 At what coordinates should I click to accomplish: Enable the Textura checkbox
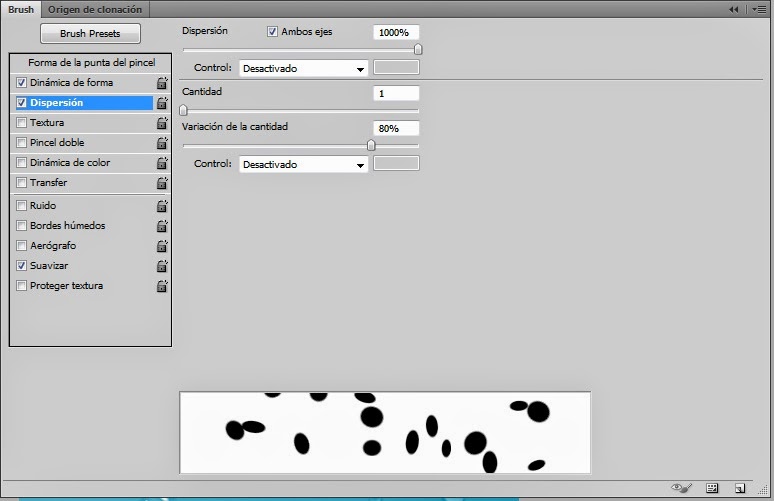pos(21,122)
